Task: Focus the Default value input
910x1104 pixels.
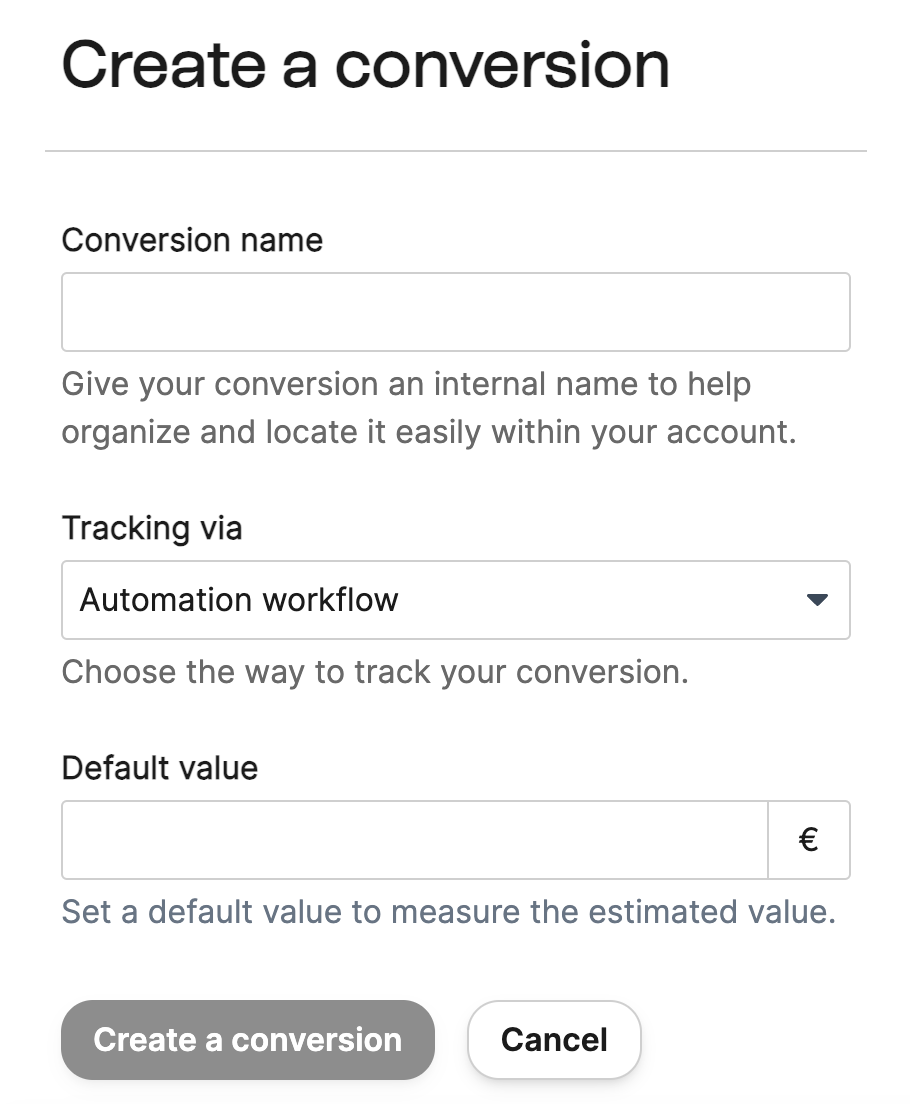Action: pyautogui.click(x=414, y=840)
